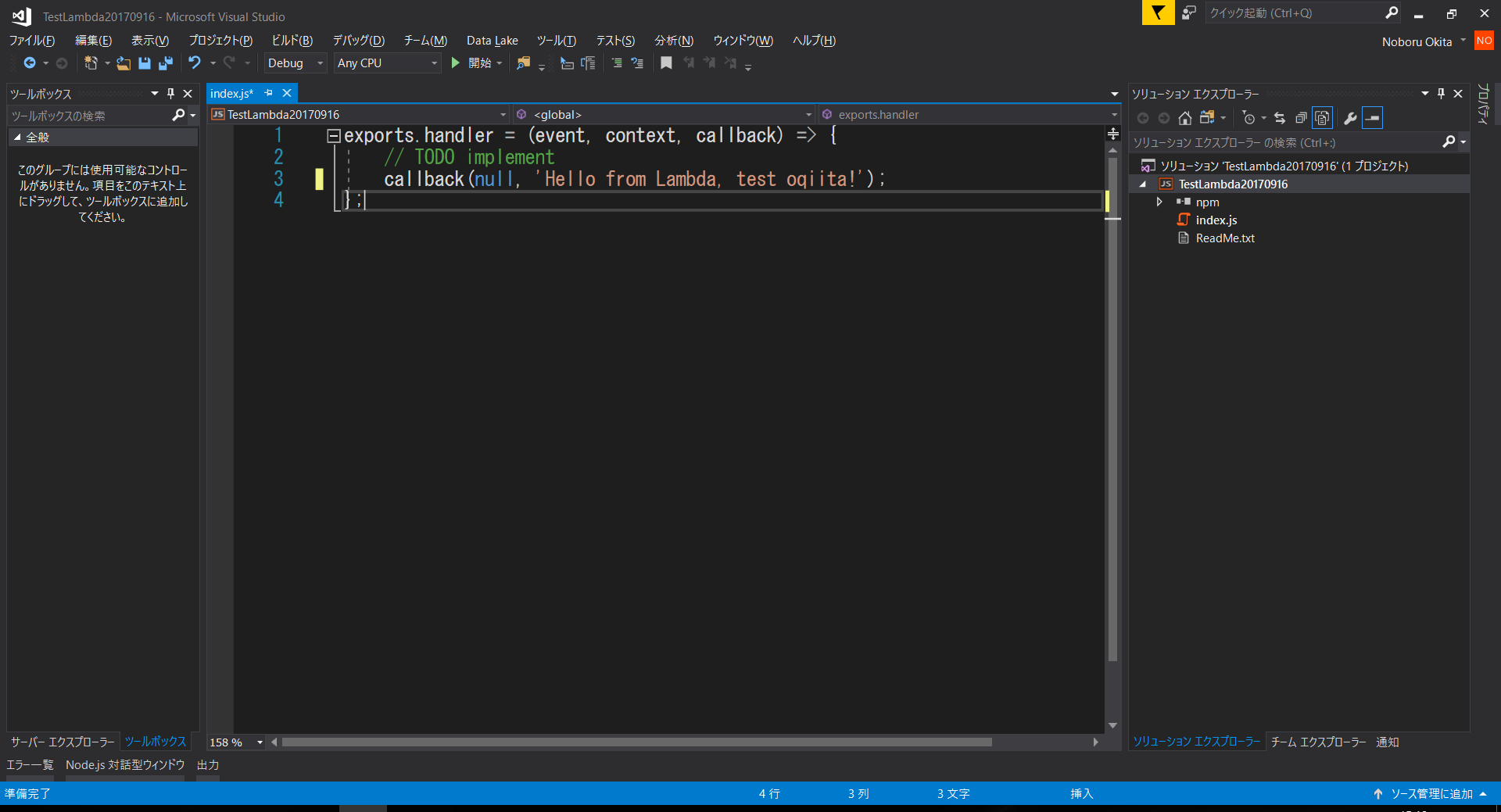This screenshot has width=1501, height=812.
Task: Open the exports.handler member dropdown
Action: point(969,115)
